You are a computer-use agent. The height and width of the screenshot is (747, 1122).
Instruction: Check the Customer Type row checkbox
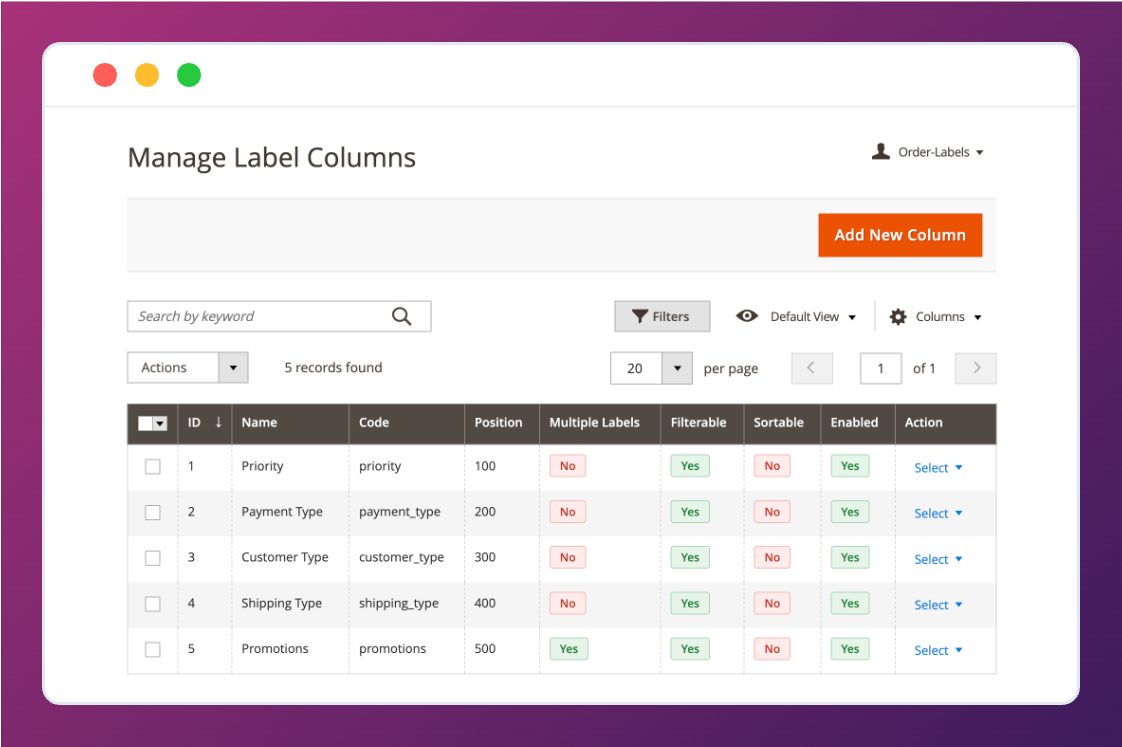pyautogui.click(x=152, y=558)
